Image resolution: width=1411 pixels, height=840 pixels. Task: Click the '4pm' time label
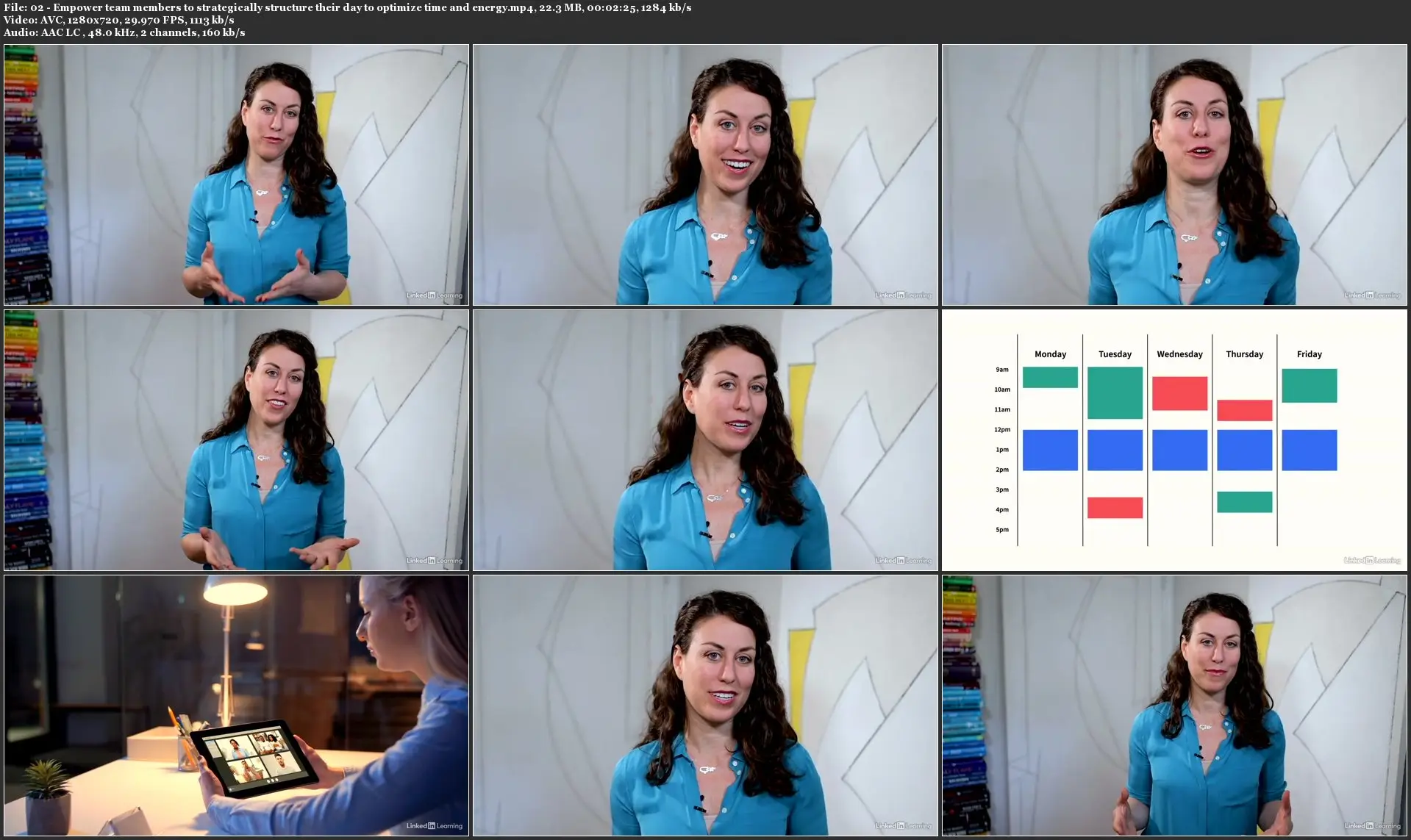coord(1002,509)
